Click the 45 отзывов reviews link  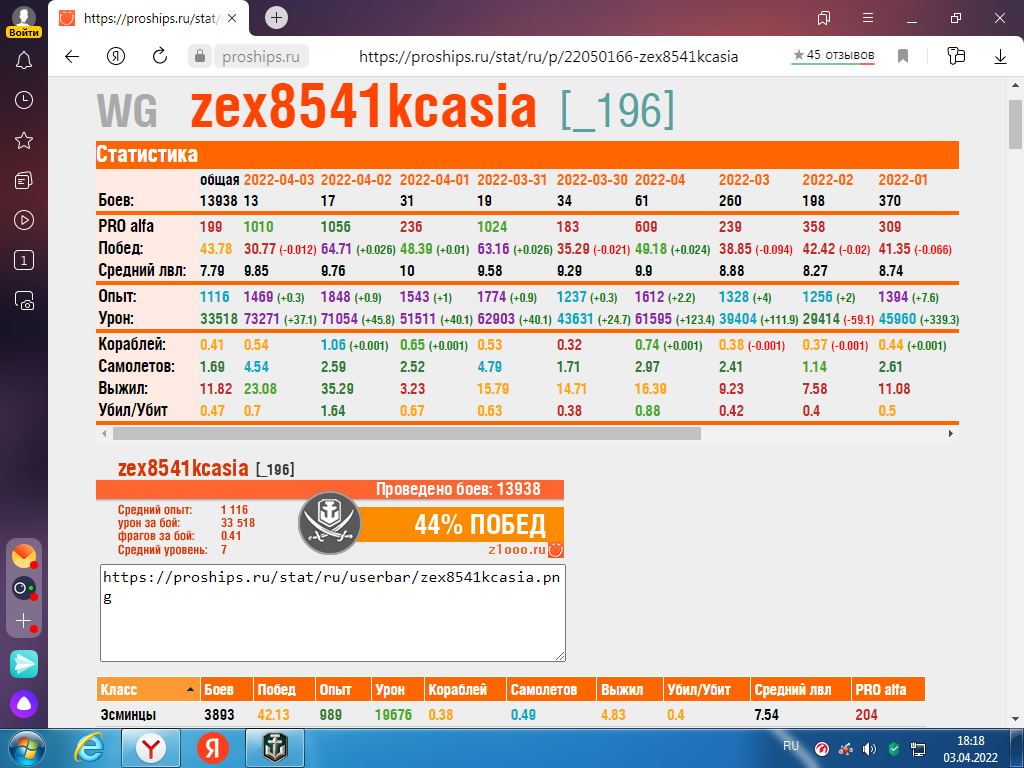(833, 56)
